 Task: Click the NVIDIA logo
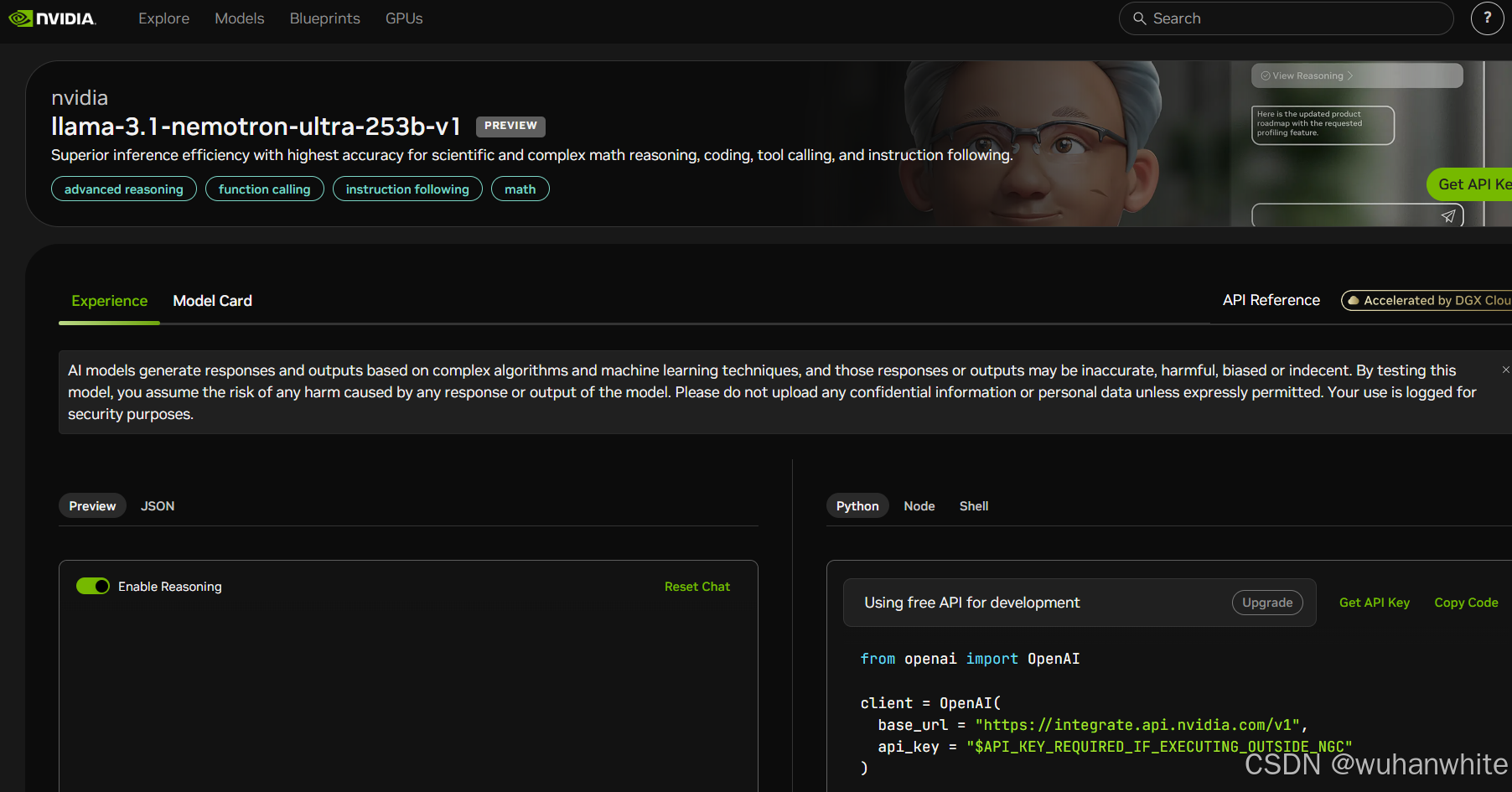tap(52, 18)
